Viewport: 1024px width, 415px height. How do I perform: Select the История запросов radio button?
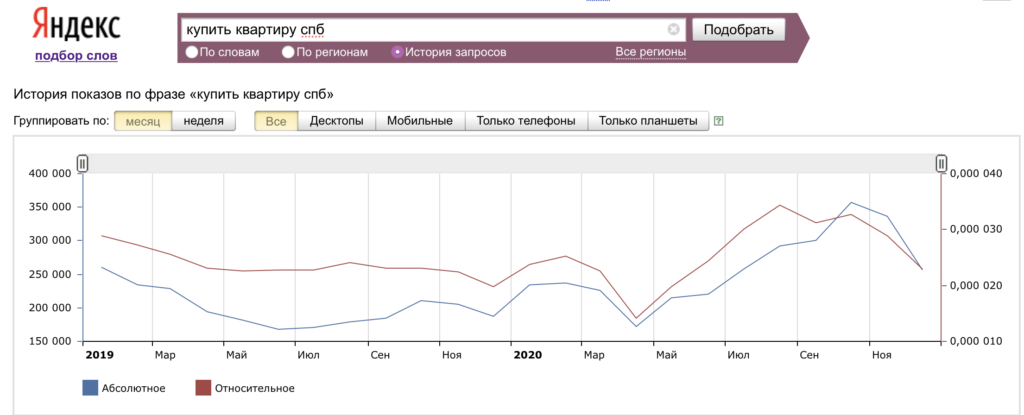pyautogui.click(x=397, y=52)
